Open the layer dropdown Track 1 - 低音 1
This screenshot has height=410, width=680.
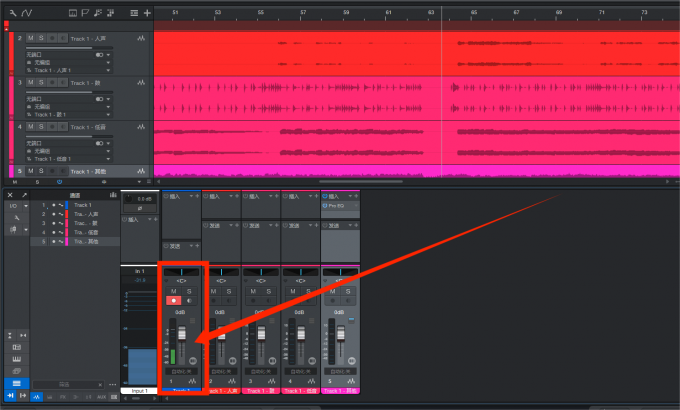click(108, 159)
